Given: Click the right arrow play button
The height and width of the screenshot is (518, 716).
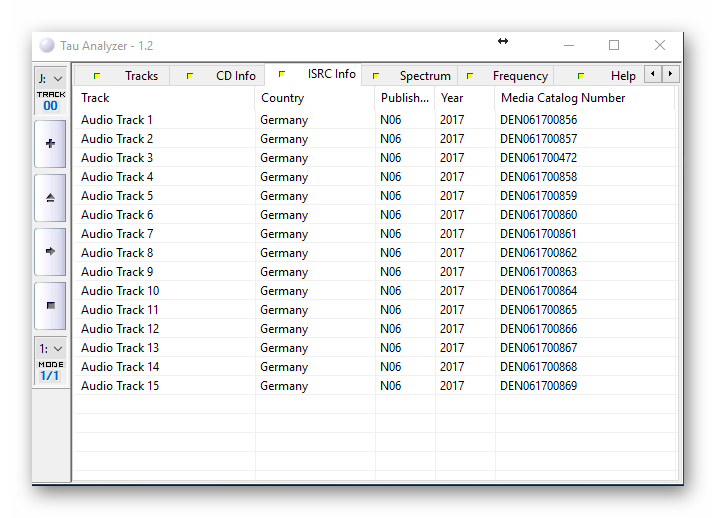Looking at the screenshot, I should [50, 252].
